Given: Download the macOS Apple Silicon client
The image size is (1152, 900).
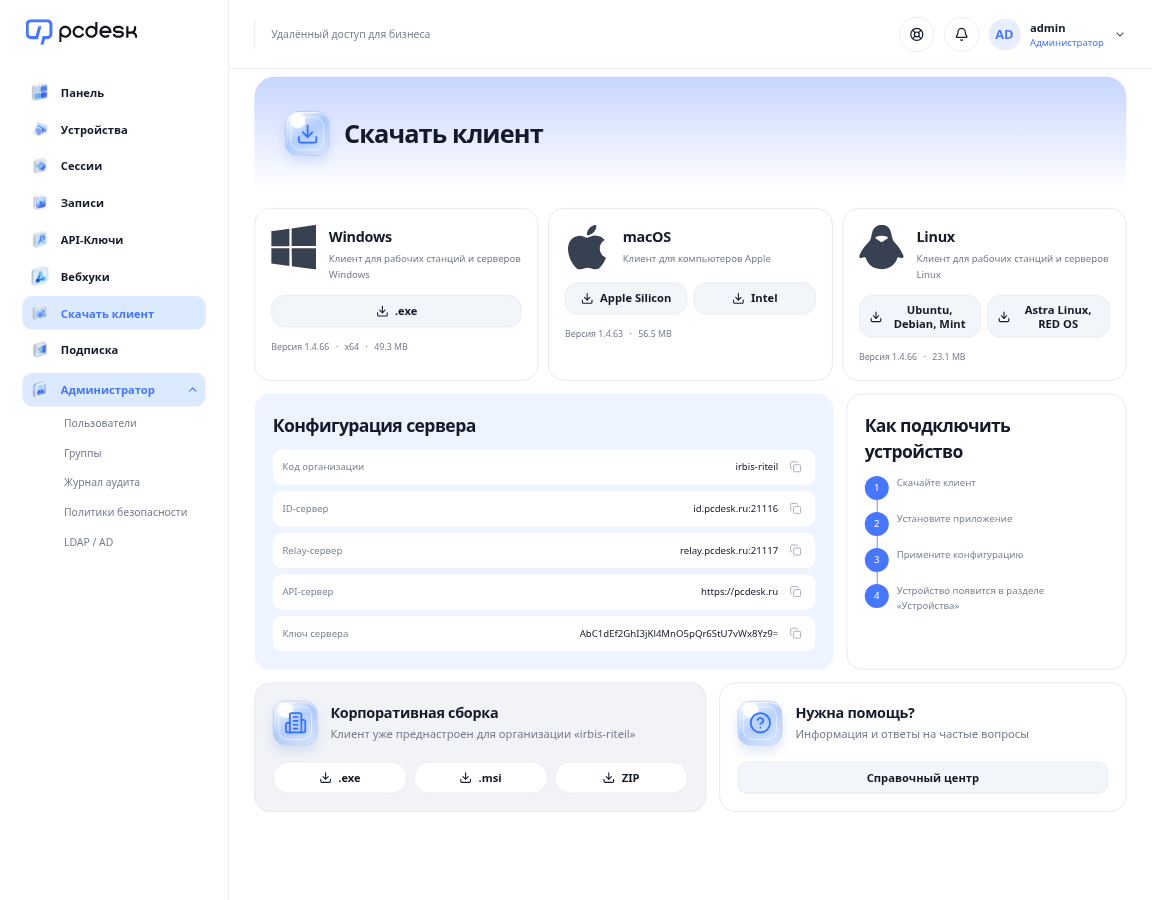Looking at the screenshot, I should [x=626, y=298].
